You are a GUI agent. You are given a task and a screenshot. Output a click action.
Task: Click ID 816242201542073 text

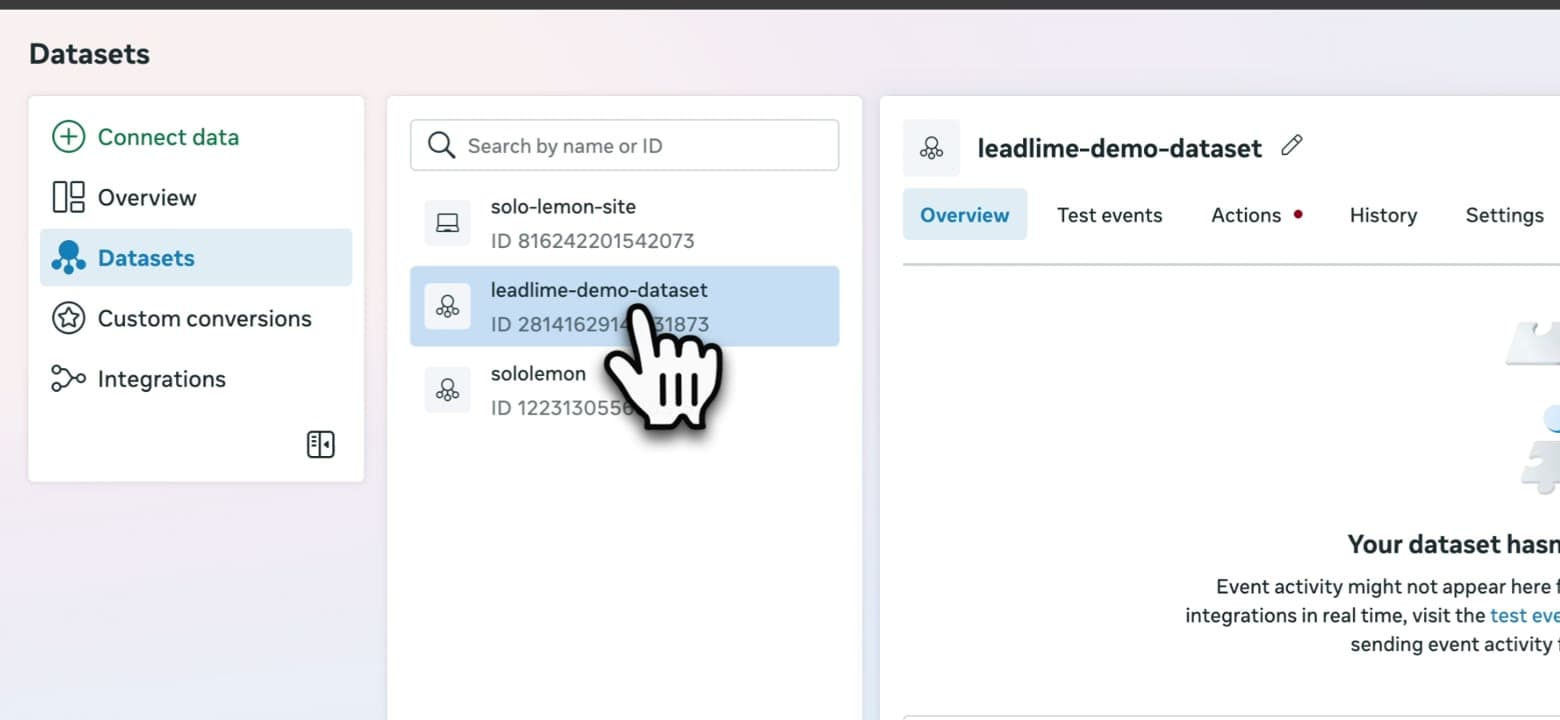592,241
